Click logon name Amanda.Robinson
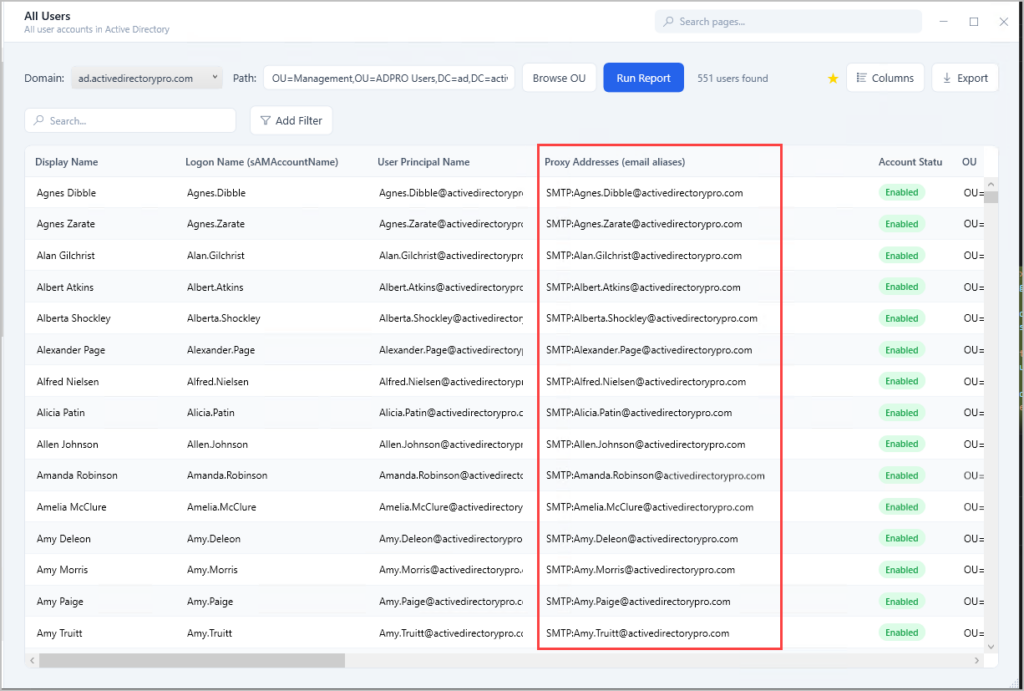 click(x=227, y=475)
